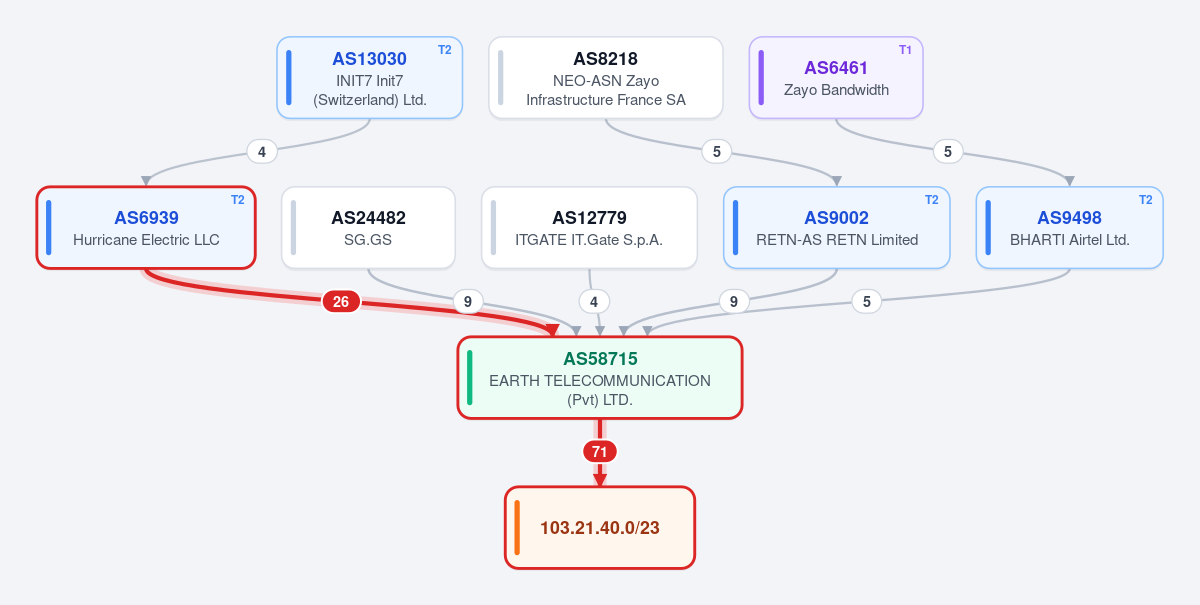Select the AS9498 BHARTI Airtel node

pyautogui.click(x=1069, y=228)
